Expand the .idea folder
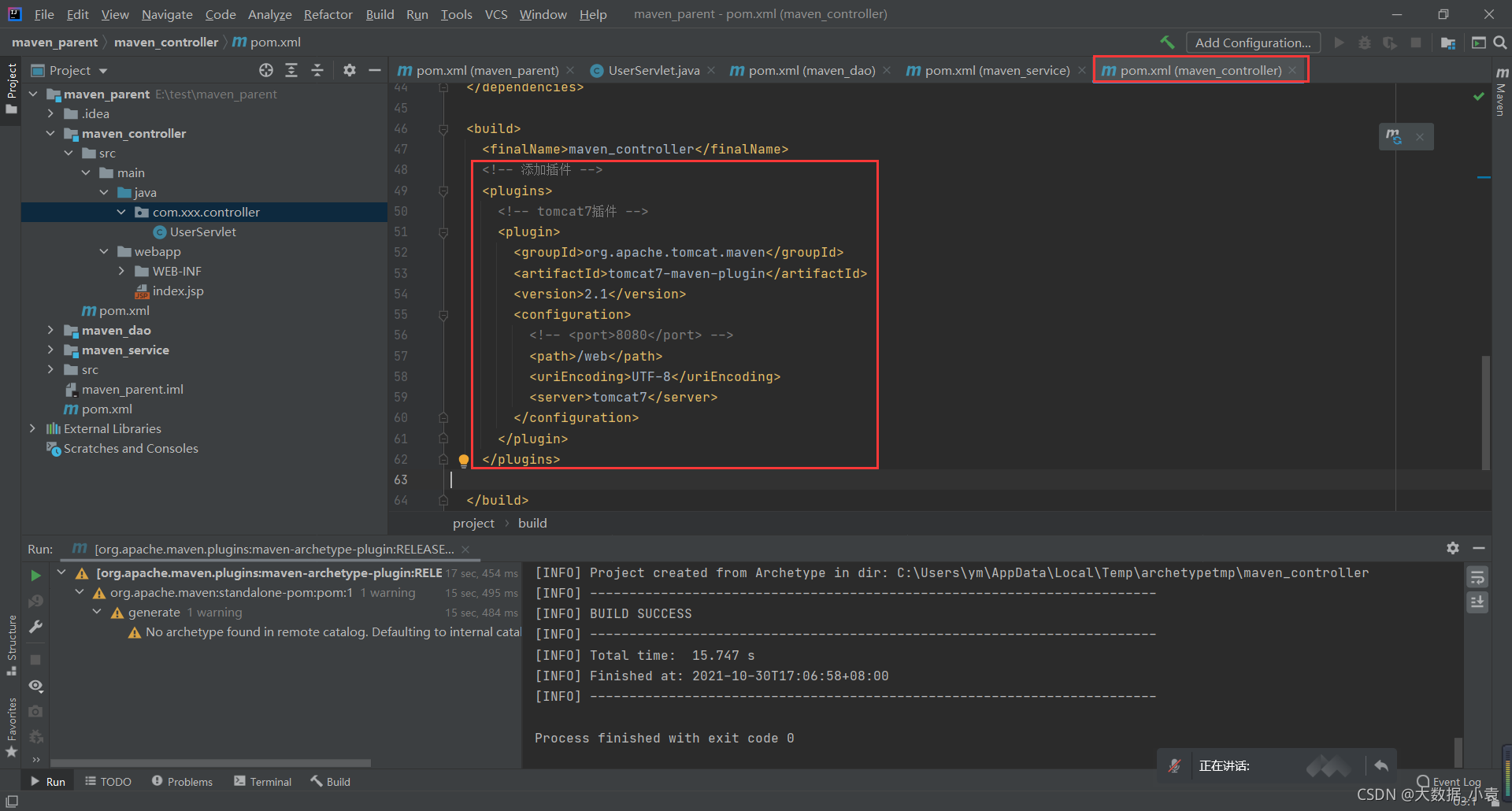The image size is (1512, 811). [50, 113]
